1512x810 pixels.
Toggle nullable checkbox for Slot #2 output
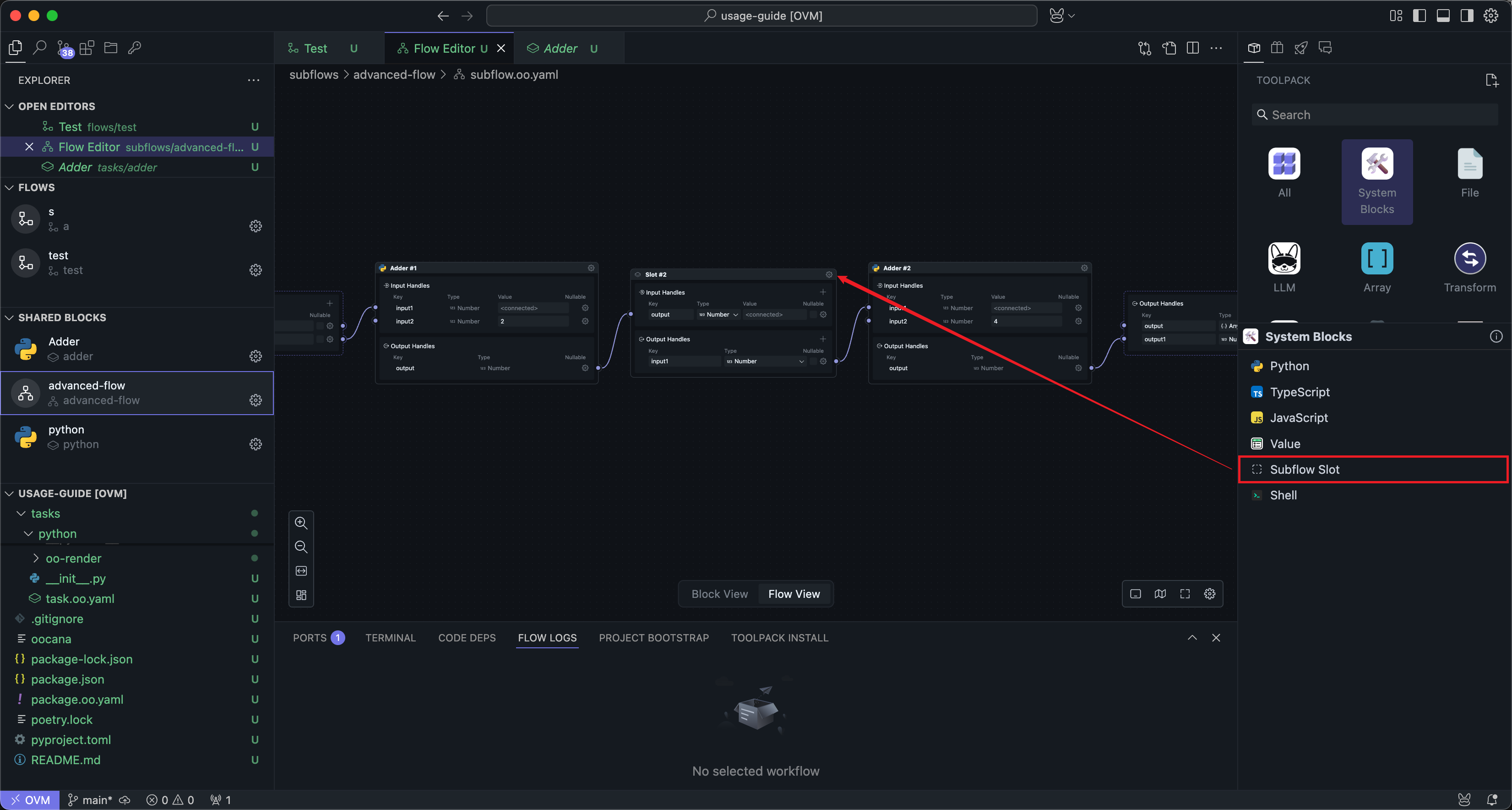coord(813,315)
